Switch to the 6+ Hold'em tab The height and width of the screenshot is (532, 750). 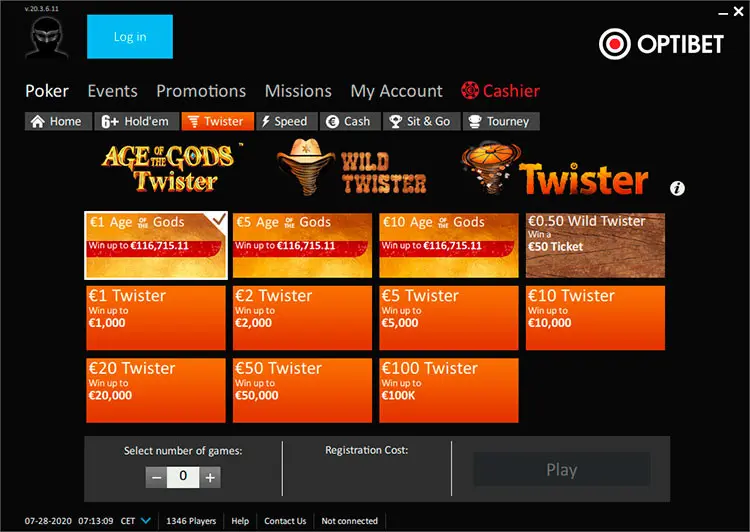(137, 122)
